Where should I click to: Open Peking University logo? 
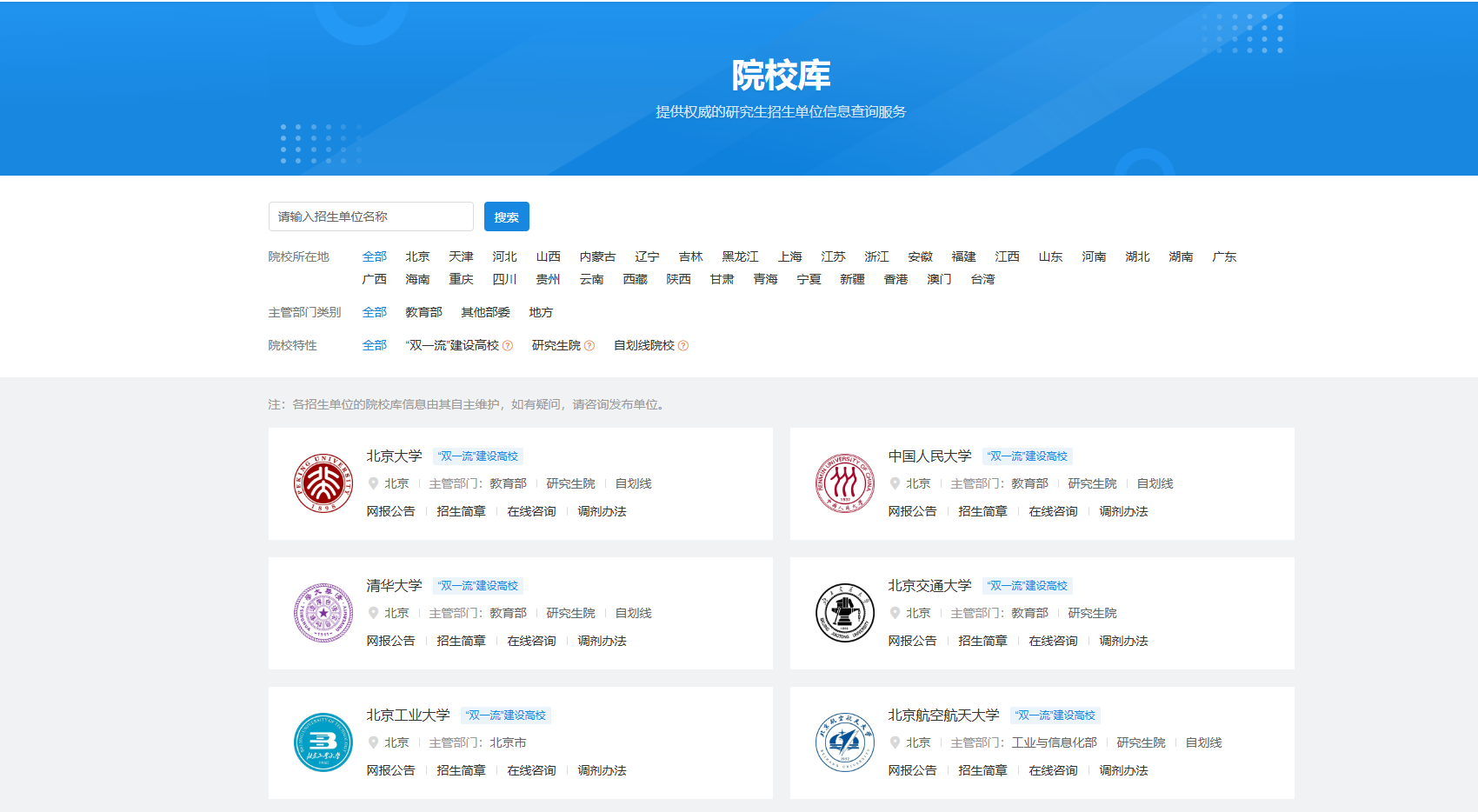tap(323, 483)
